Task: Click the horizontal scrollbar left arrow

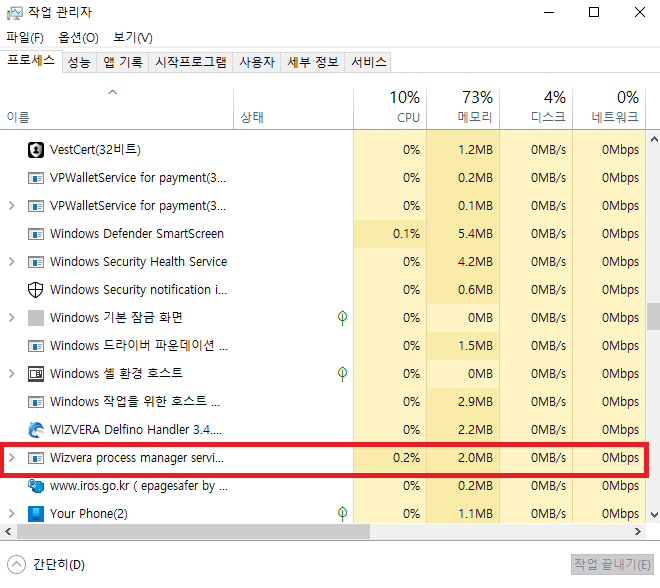Action: pos(8,532)
